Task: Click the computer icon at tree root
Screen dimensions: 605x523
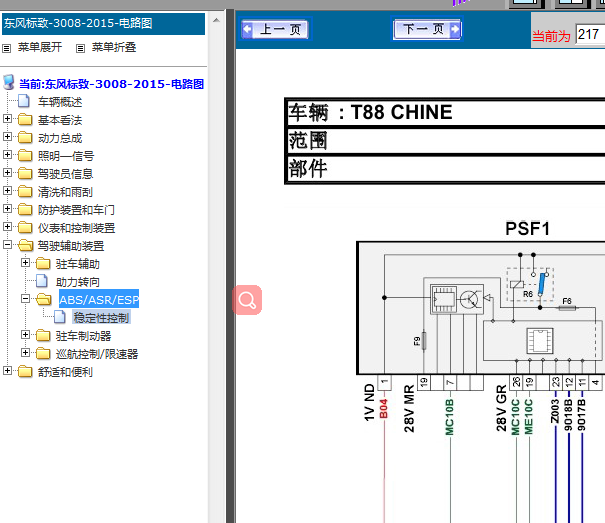Action: point(9,83)
